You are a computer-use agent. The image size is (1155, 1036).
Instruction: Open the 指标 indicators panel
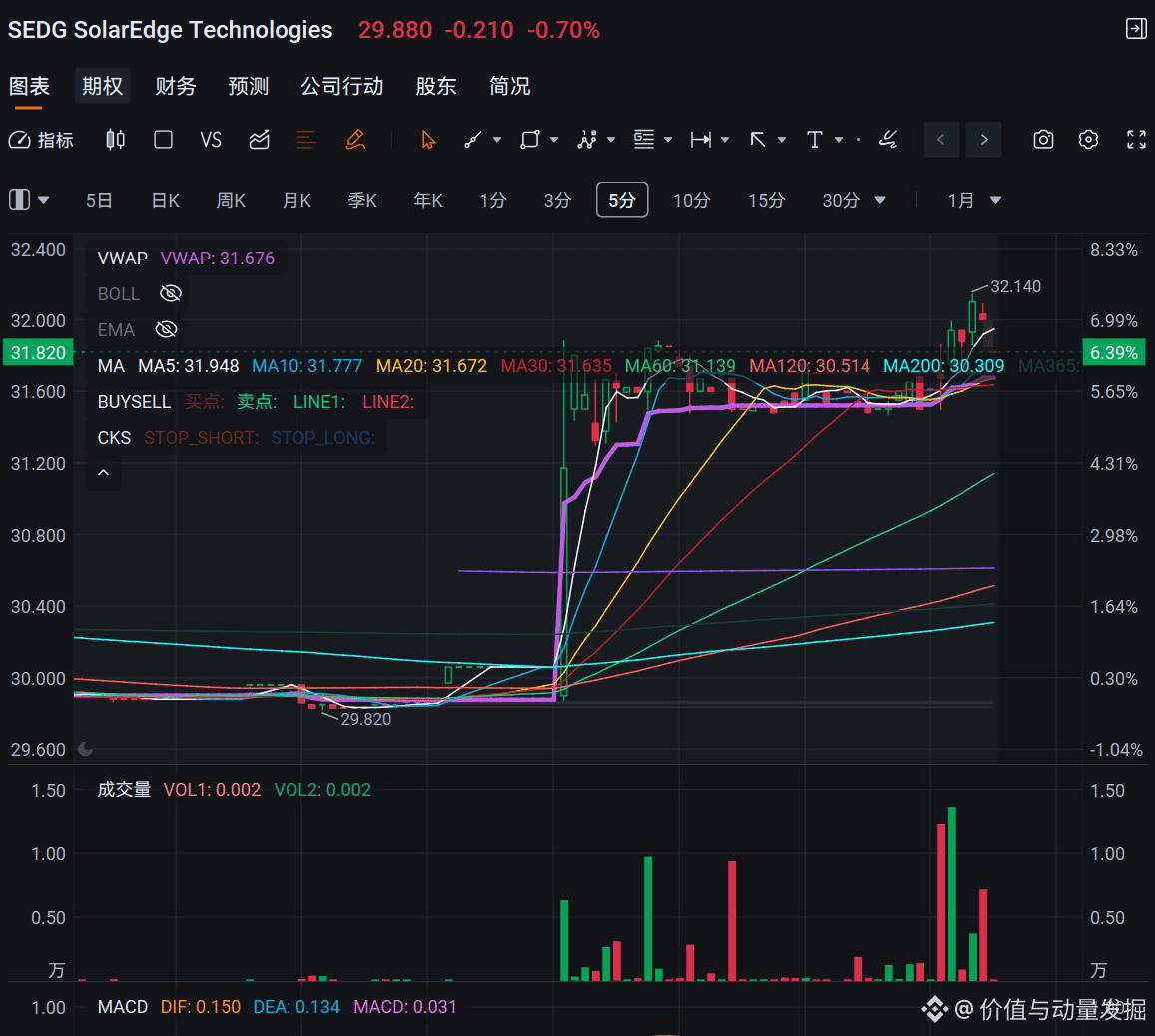tap(41, 140)
